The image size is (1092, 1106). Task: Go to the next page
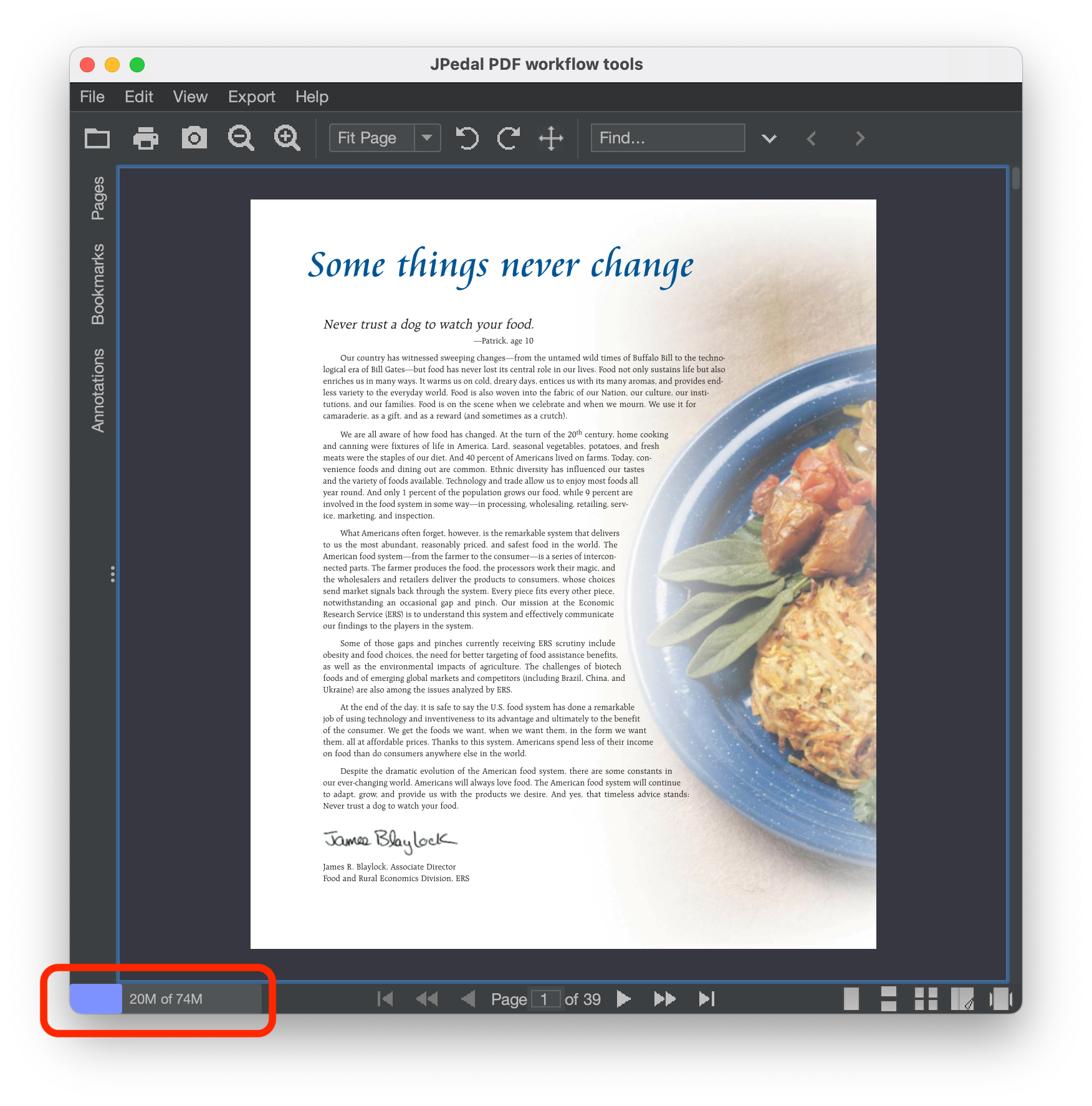623,999
